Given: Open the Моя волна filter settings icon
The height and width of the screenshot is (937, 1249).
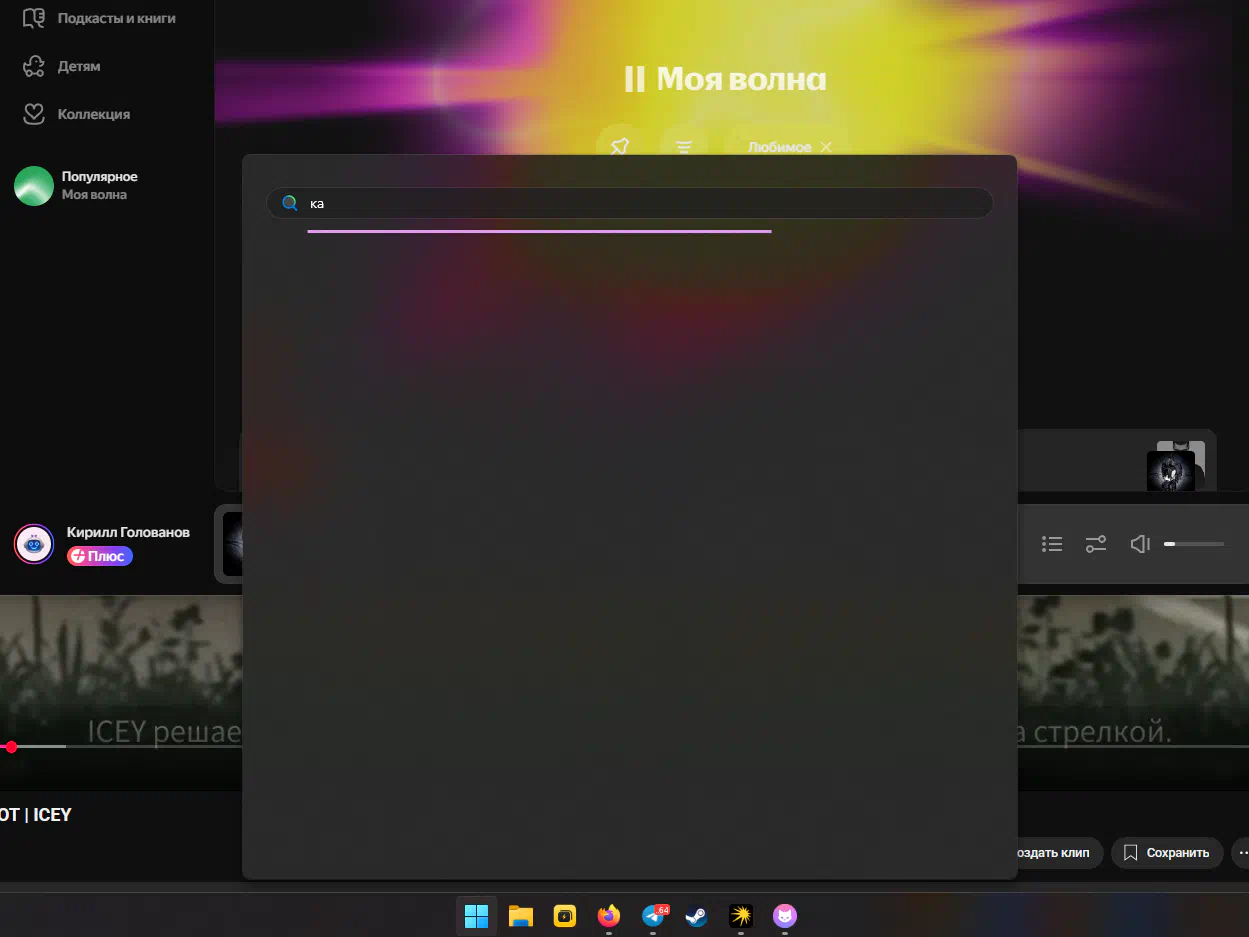Looking at the screenshot, I should coord(684,147).
